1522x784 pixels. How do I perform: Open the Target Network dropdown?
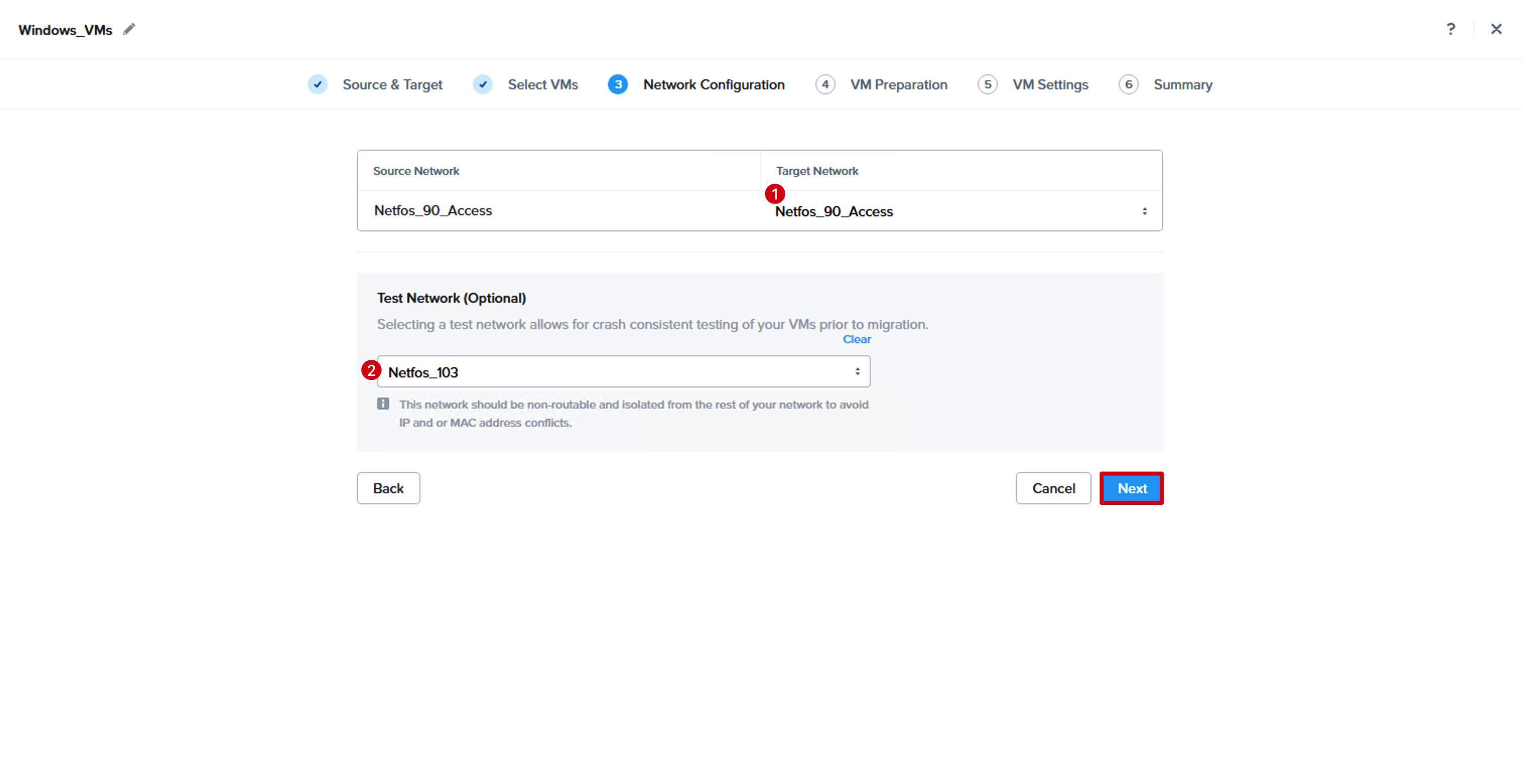pyautogui.click(x=961, y=211)
